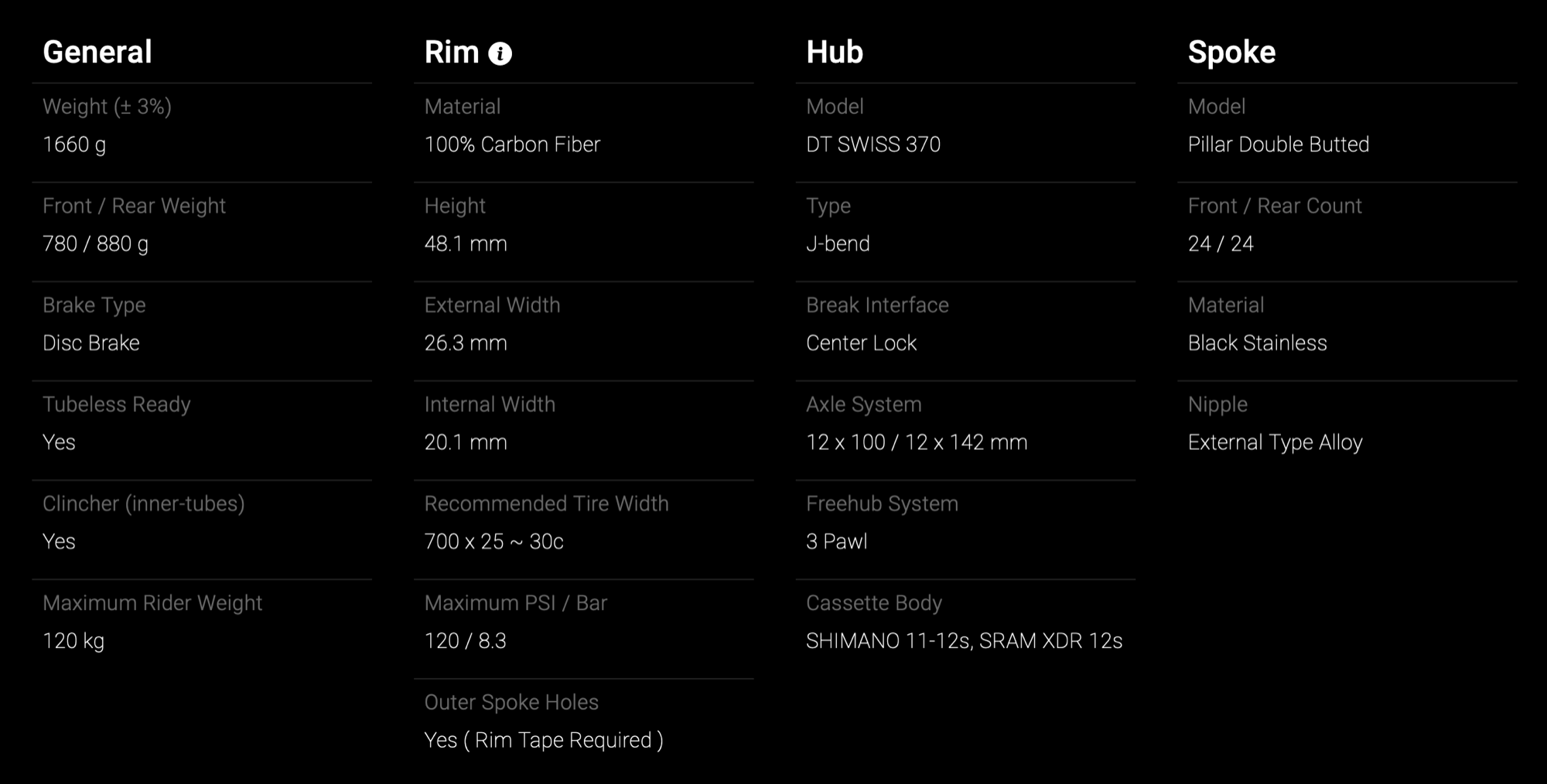Click the Maximum Rider Weight label
This screenshot has width=1547, height=784.
[x=152, y=603]
